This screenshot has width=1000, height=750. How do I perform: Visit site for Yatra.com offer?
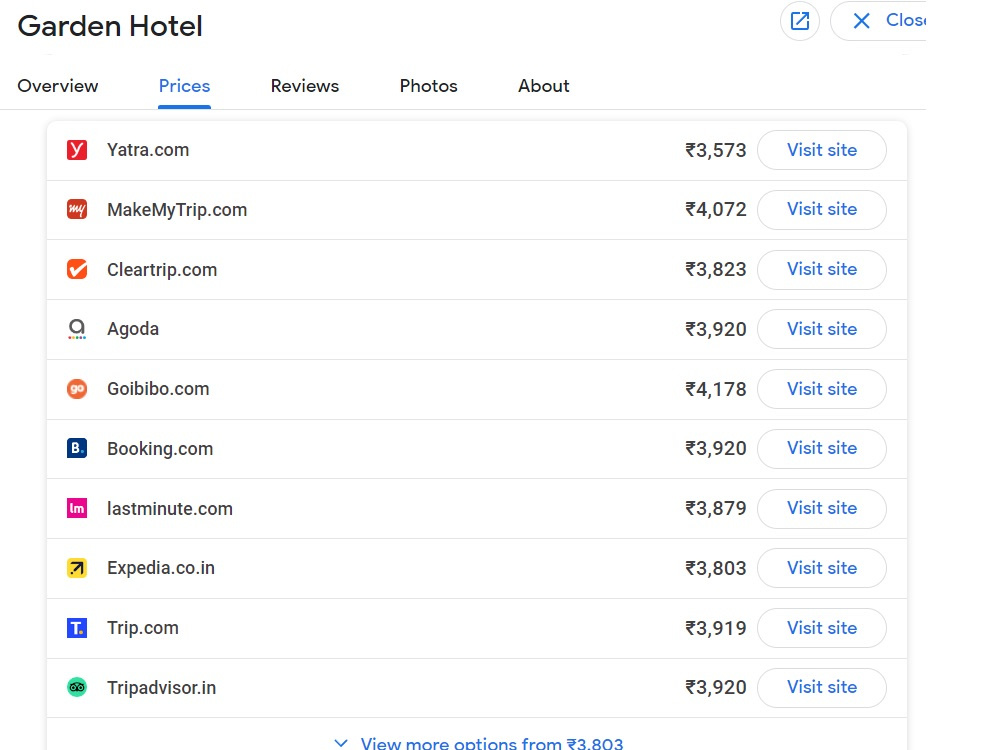pyautogui.click(x=821, y=150)
